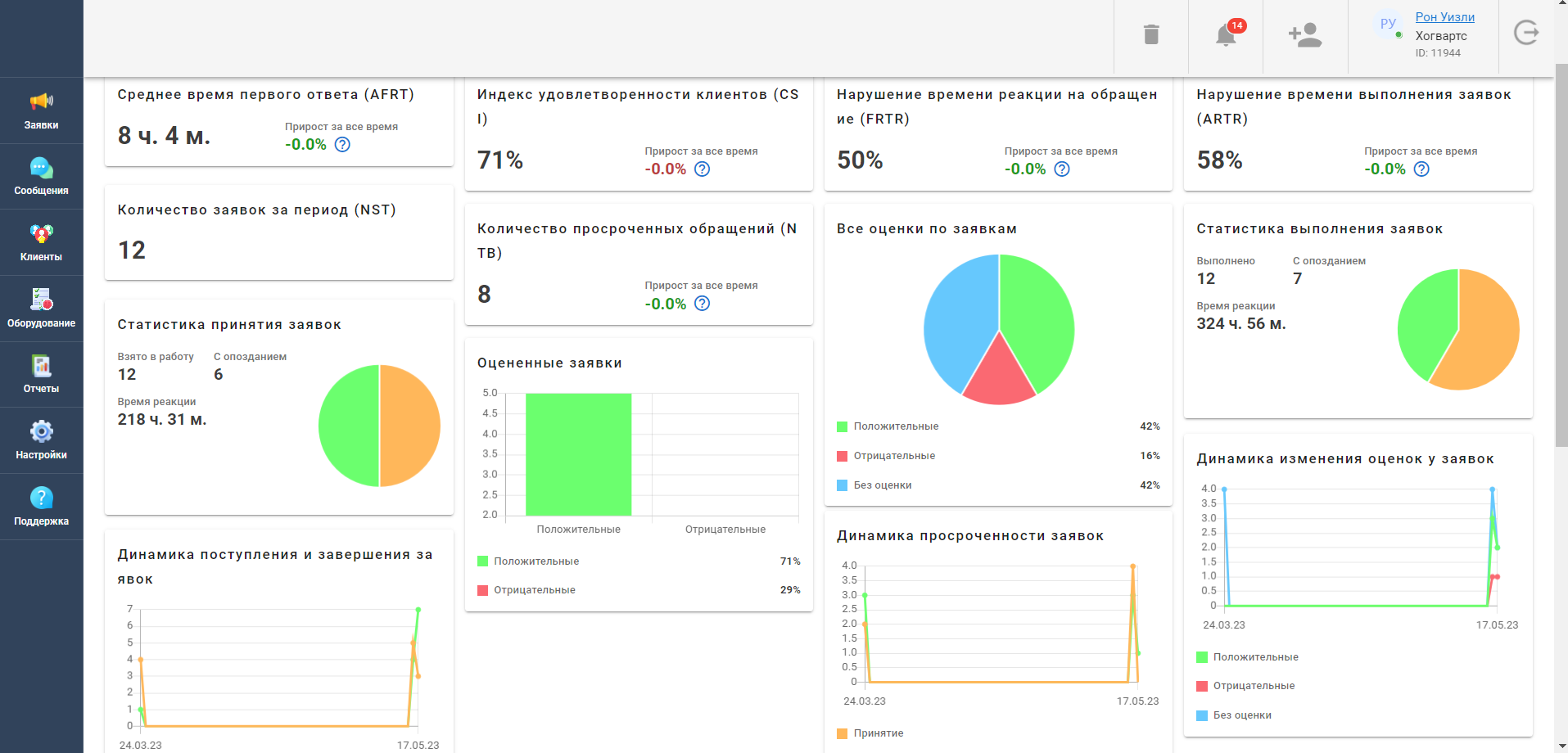Select Оборудование menu label
The width and height of the screenshot is (1568, 753).
point(41,323)
